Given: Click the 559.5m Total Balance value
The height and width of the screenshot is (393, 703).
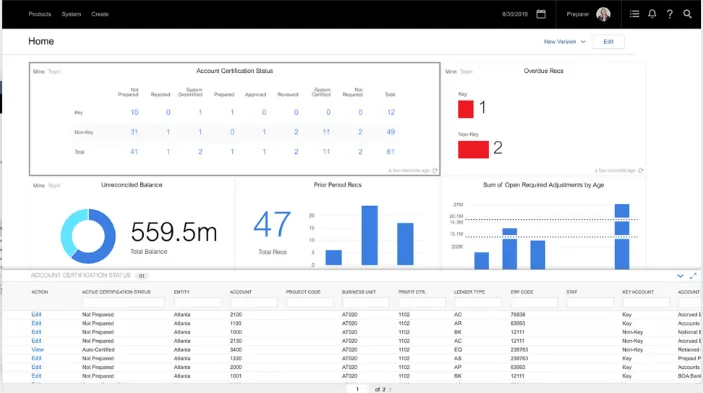Looking at the screenshot, I should pos(174,232).
